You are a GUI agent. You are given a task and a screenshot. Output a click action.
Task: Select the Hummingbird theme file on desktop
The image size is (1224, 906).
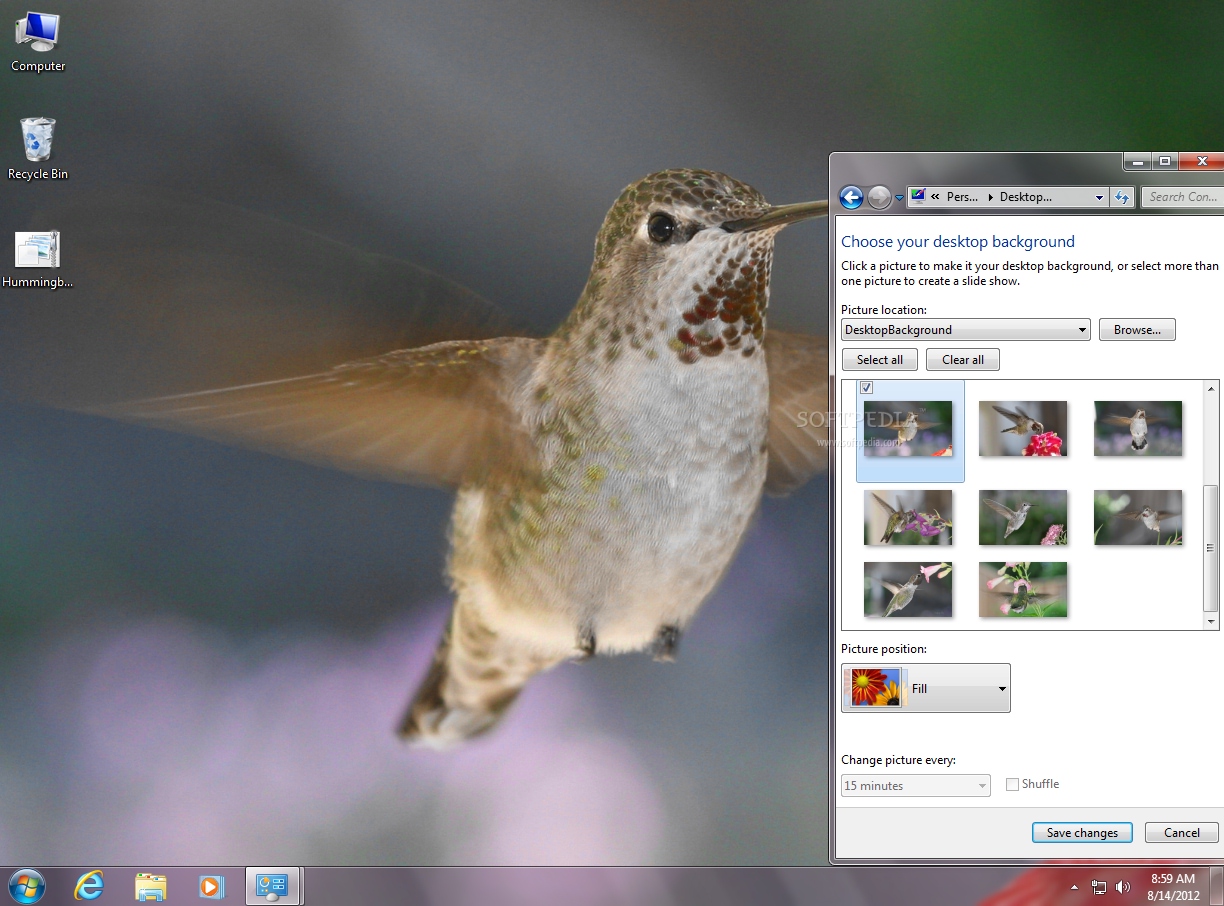[38, 259]
